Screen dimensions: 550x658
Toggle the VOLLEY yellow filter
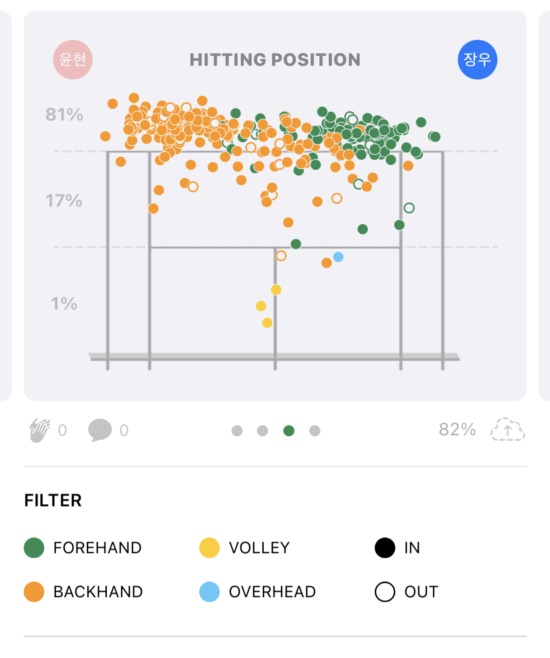tap(245, 548)
